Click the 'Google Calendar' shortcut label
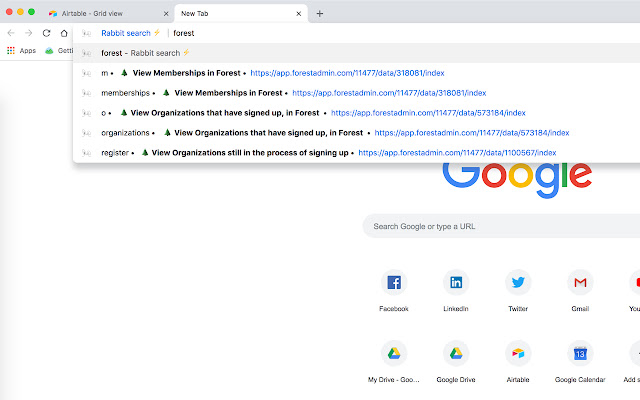The height and width of the screenshot is (400, 640). [x=580, y=380]
